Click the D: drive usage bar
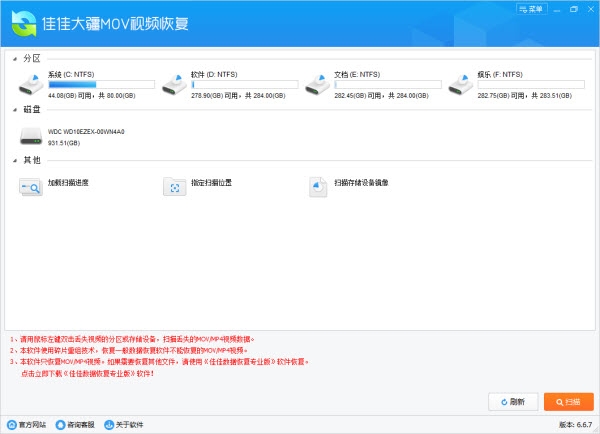The height and width of the screenshot is (434, 600). (245, 85)
